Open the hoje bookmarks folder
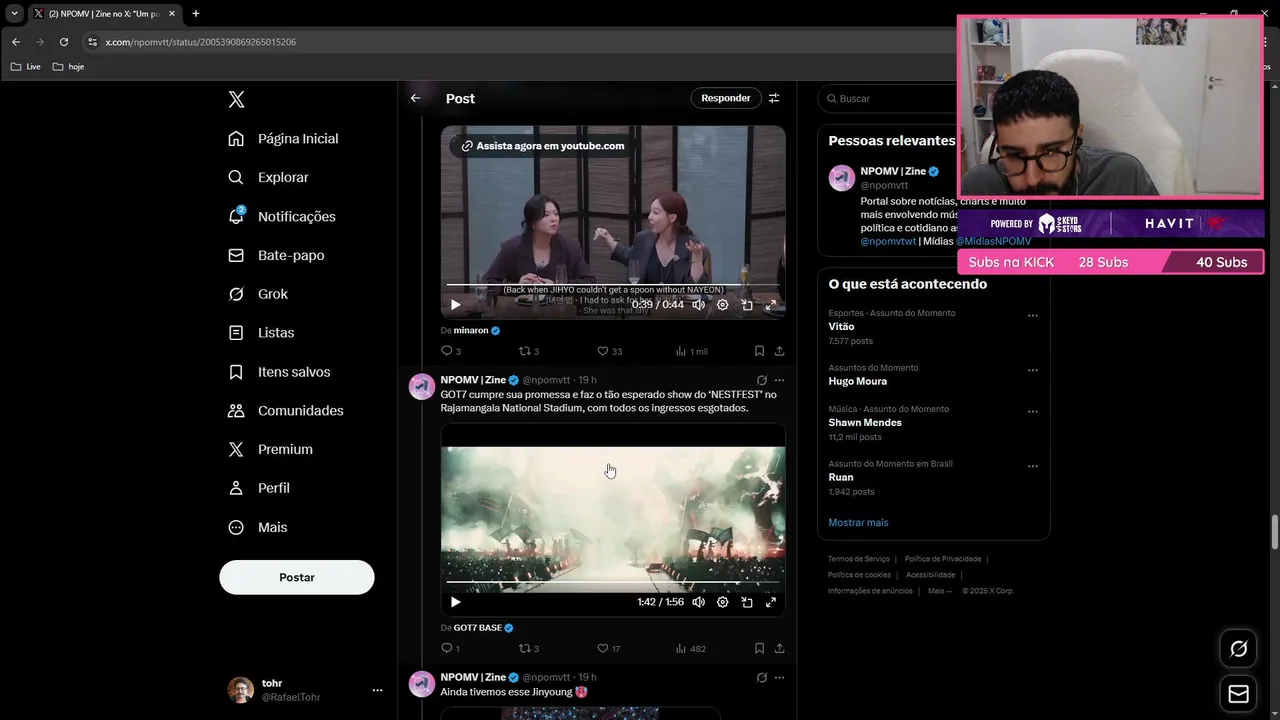 pyautogui.click(x=68, y=67)
